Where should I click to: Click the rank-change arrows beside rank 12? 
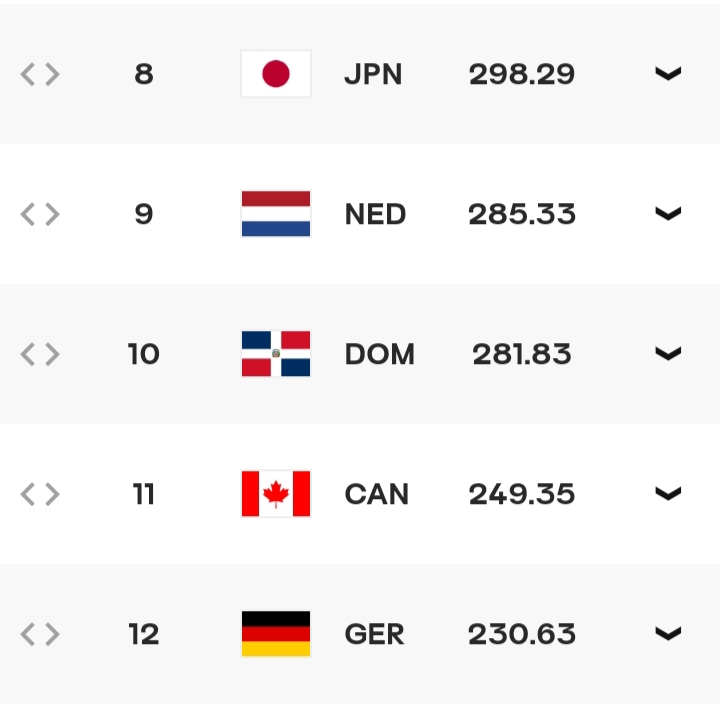pos(40,634)
